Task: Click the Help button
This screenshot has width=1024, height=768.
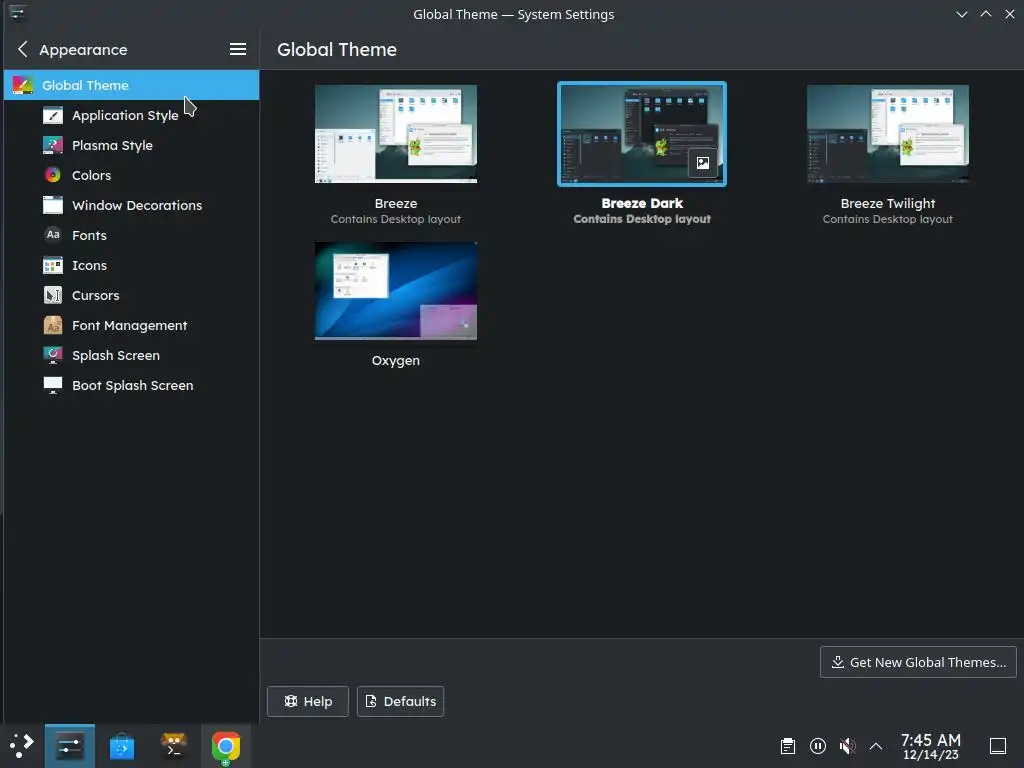Action: pyautogui.click(x=308, y=701)
